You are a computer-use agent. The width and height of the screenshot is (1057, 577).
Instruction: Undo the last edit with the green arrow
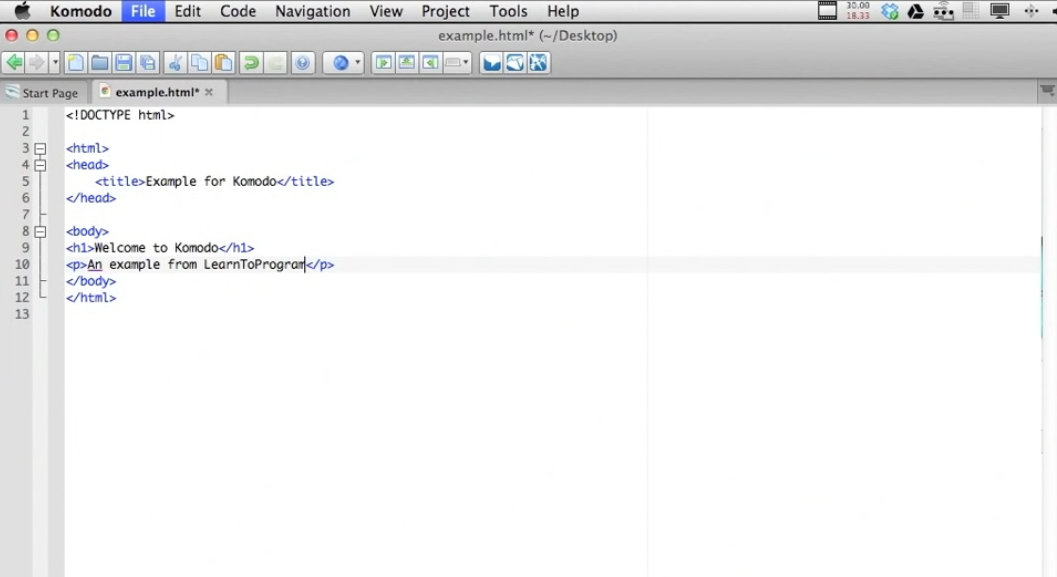(x=251, y=63)
